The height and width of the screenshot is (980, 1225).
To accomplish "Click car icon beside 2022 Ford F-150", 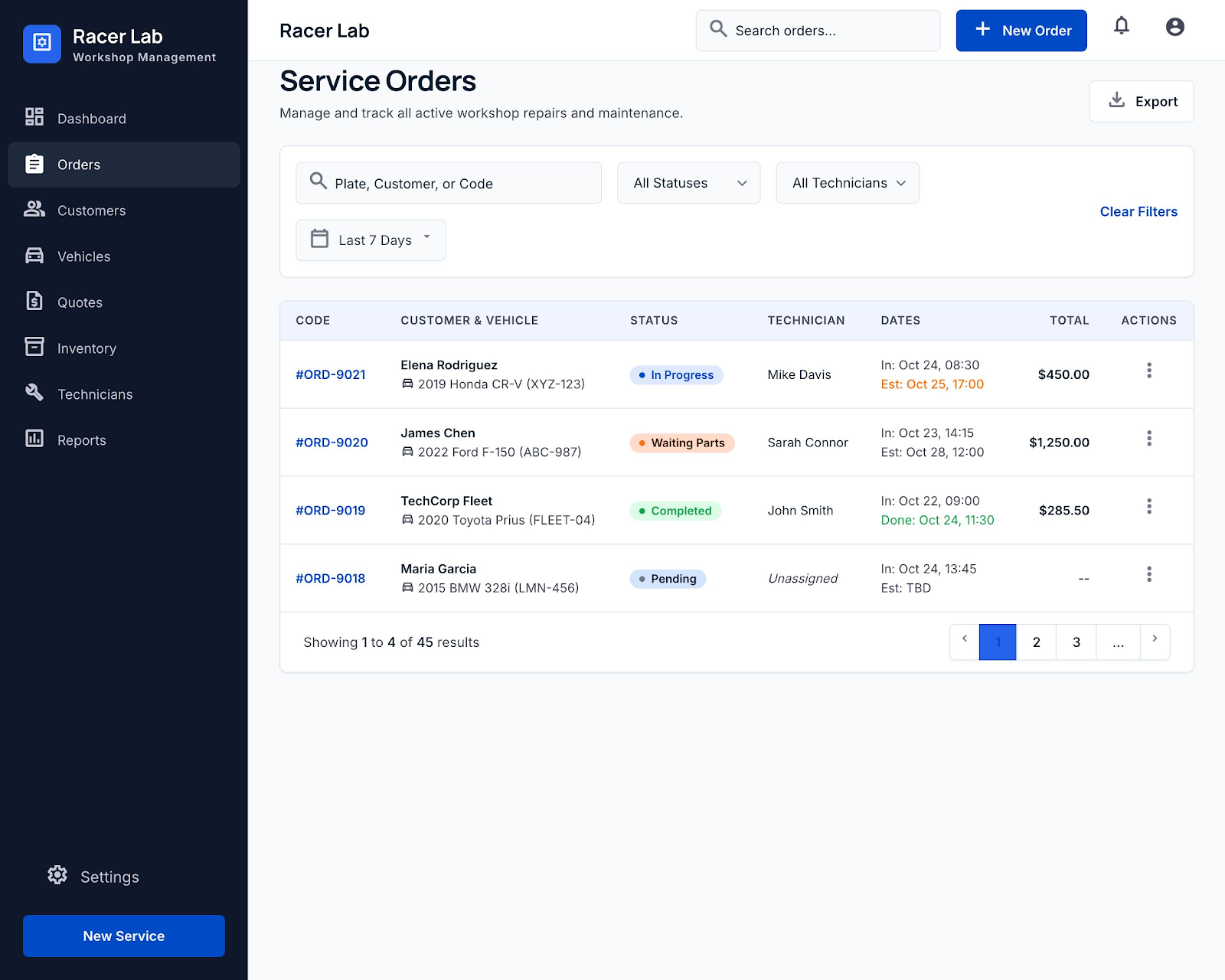I will pos(407,452).
